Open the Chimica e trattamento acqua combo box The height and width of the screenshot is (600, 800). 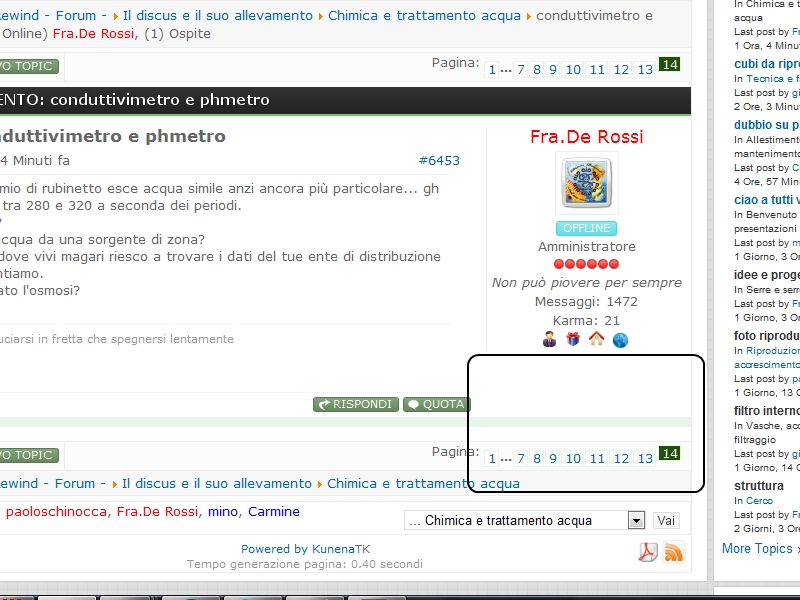point(524,520)
